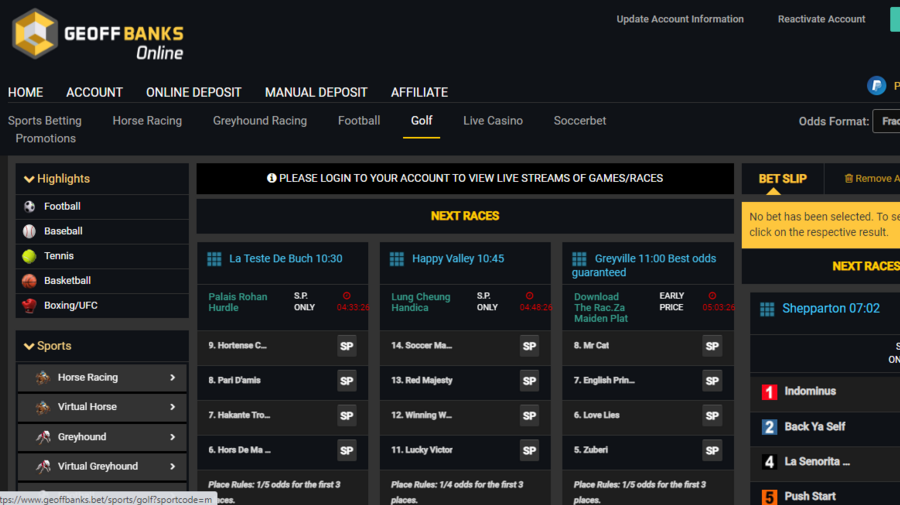Click the clock icon for Lung Cheung Handicap

(529, 296)
